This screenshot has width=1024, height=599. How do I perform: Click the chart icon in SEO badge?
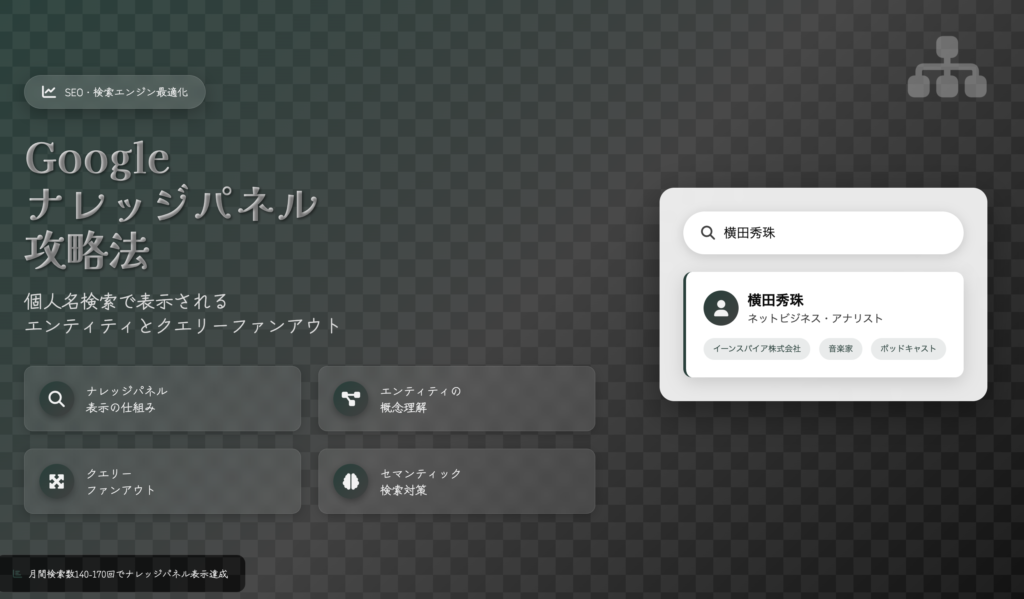coord(48,92)
